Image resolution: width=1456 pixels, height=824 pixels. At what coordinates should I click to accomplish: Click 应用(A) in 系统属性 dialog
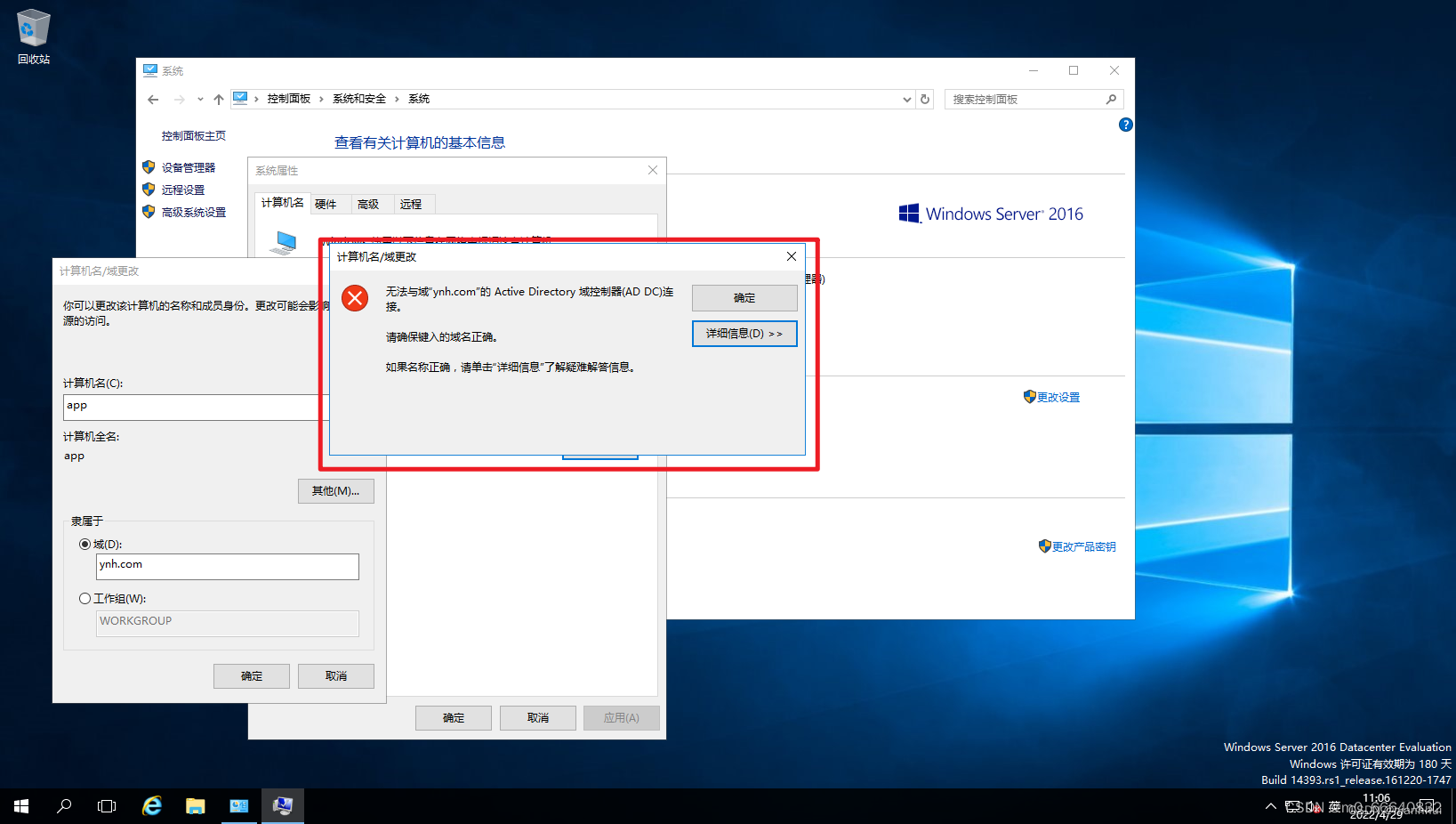tap(622, 718)
